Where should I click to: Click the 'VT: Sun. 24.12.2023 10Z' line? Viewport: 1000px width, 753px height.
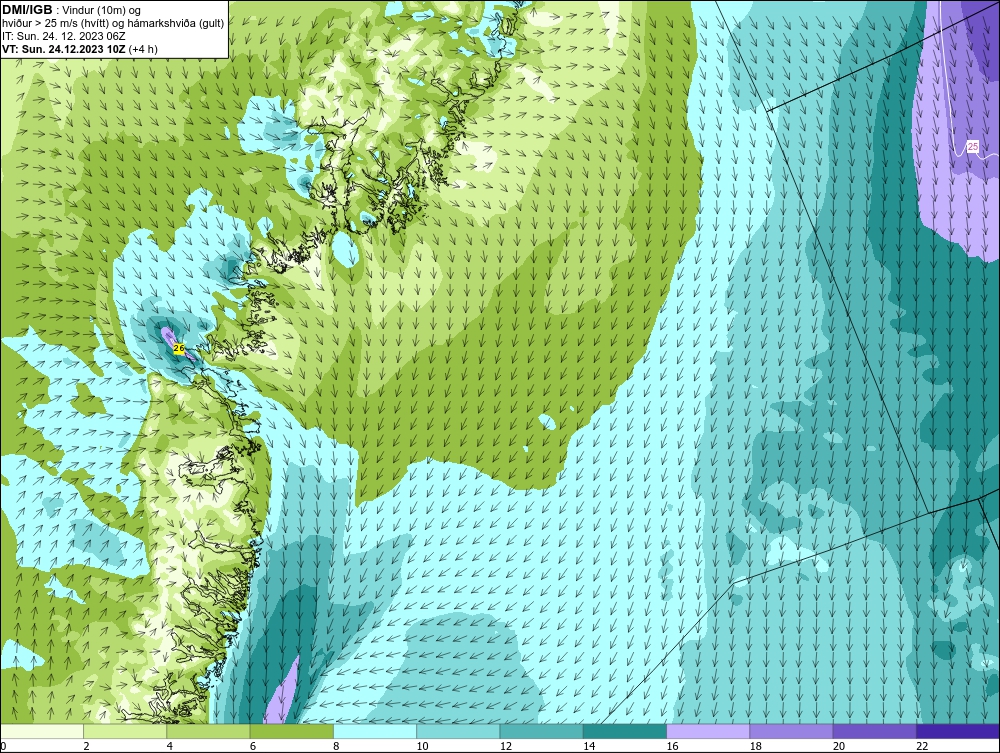[64, 49]
